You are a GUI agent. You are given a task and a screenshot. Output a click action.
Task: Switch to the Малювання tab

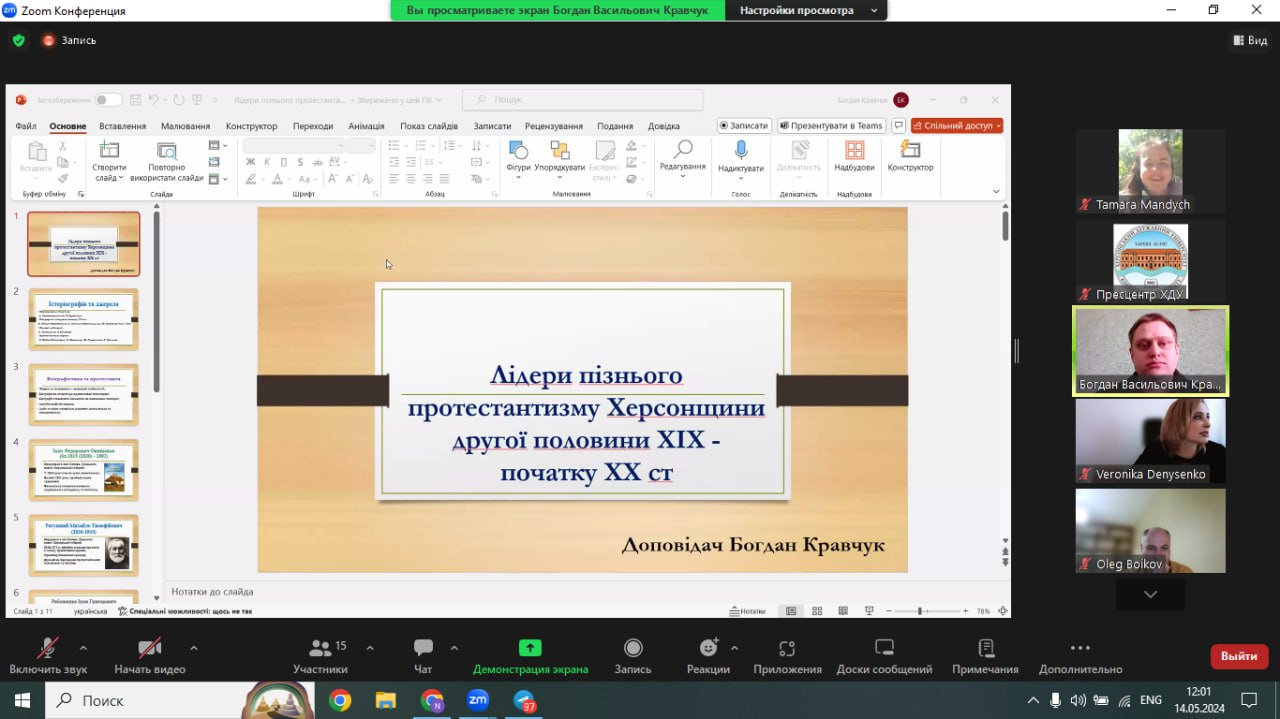pos(185,126)
